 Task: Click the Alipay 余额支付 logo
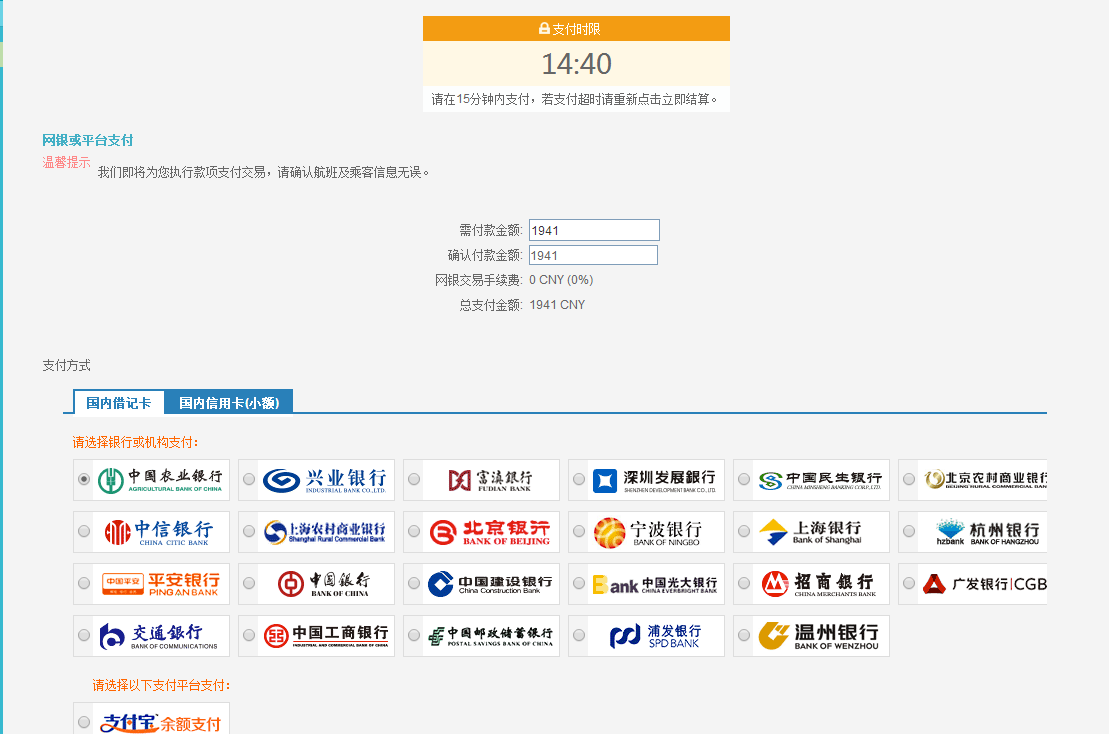pyautogui.click(x=161, y=720)
